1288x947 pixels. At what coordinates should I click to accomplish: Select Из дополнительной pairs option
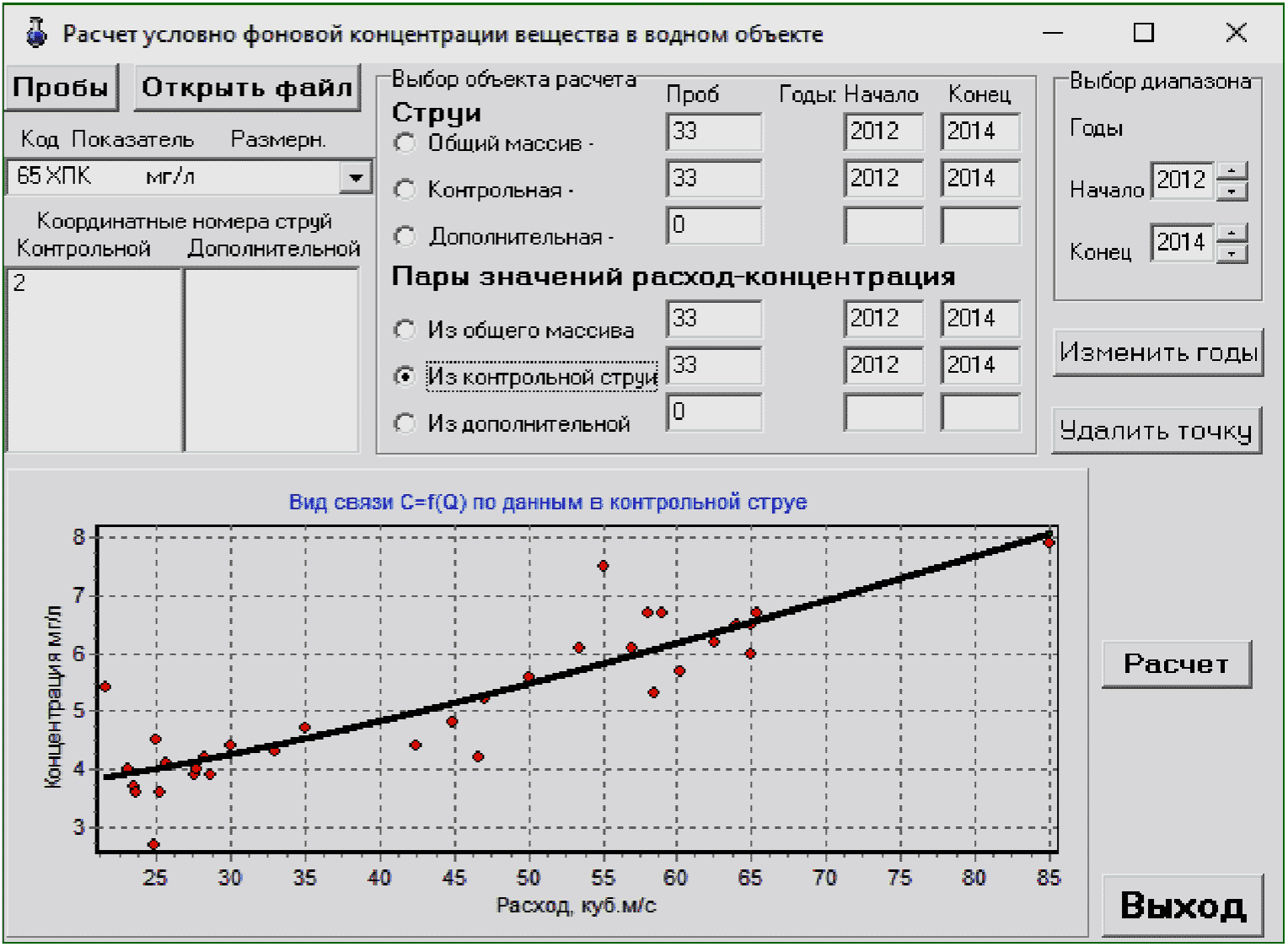(x=405, y=422)
